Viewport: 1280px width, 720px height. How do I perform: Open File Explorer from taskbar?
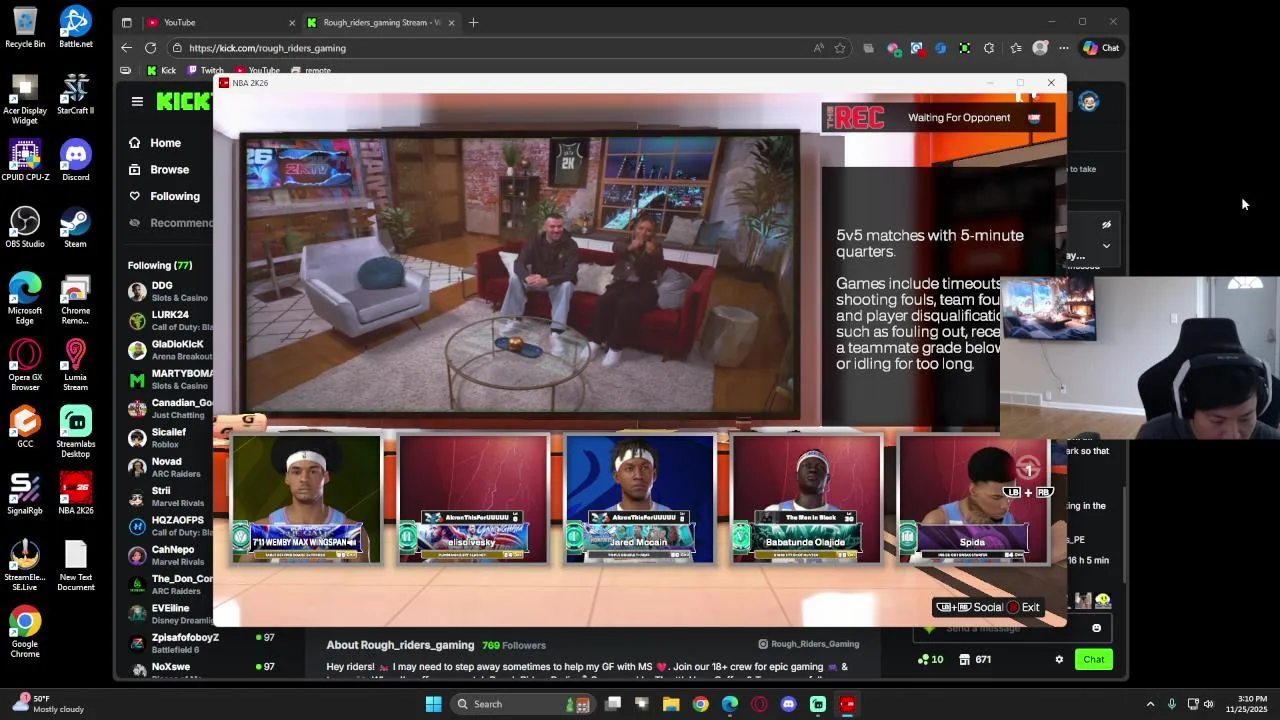click(x=671, y=704)
